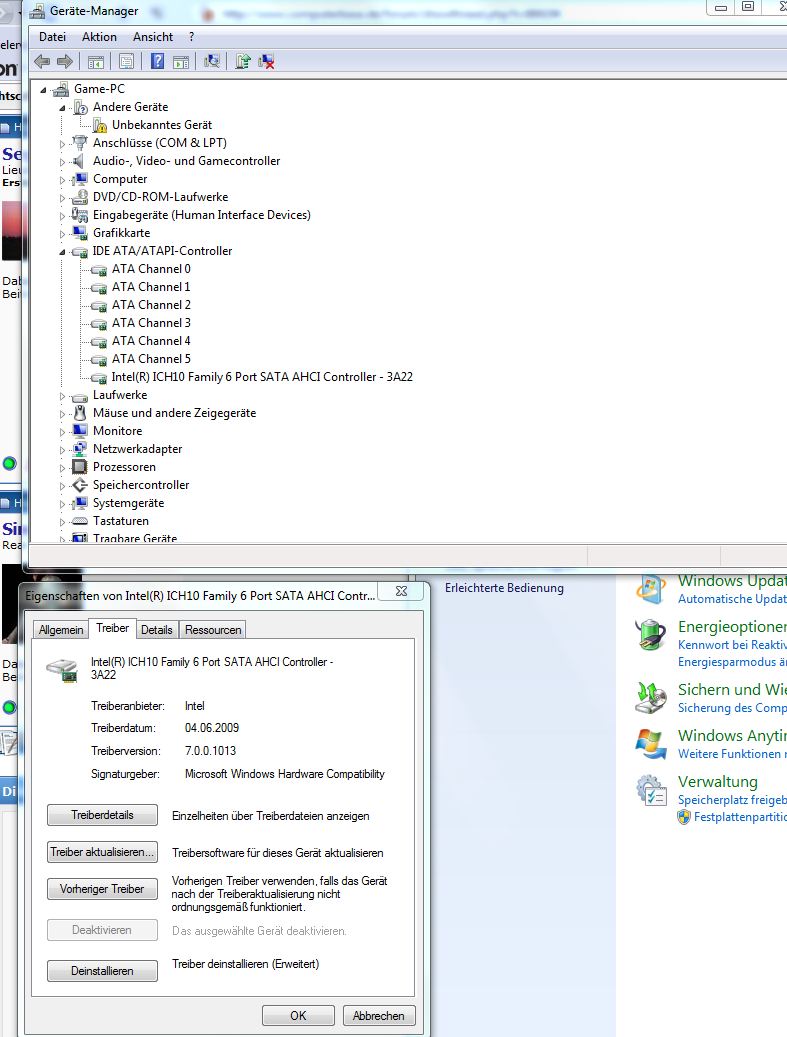
Task: Click the blue Help question mark icon
Action: point(157,62)
